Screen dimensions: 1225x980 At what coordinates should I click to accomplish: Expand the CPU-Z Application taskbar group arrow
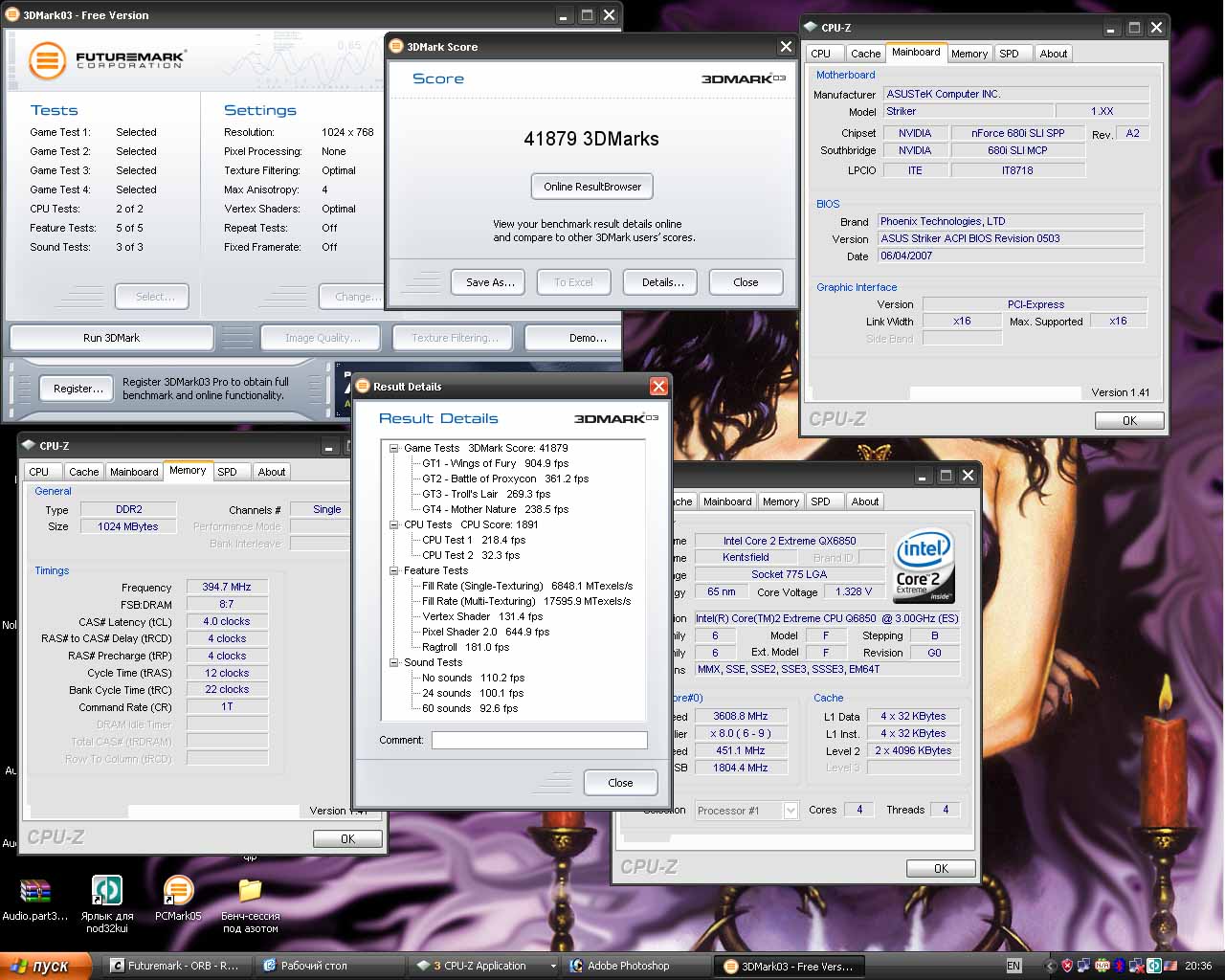[x=553, y=967]
